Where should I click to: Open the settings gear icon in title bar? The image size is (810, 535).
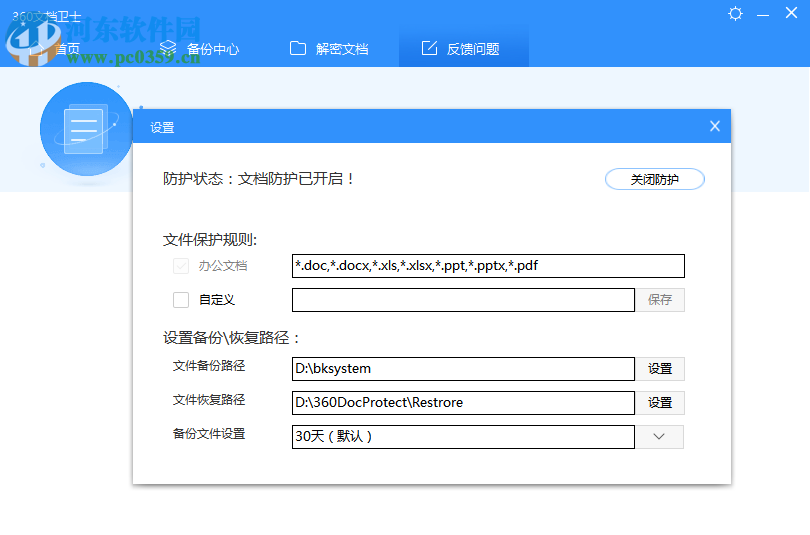(736, 13)
